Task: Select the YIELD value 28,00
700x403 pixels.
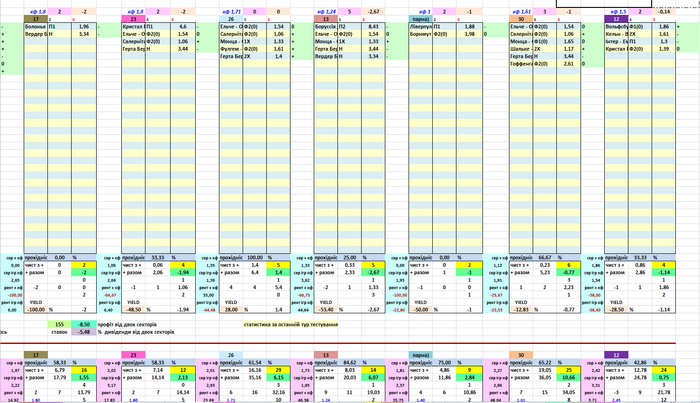Action: tap(231, 309)
